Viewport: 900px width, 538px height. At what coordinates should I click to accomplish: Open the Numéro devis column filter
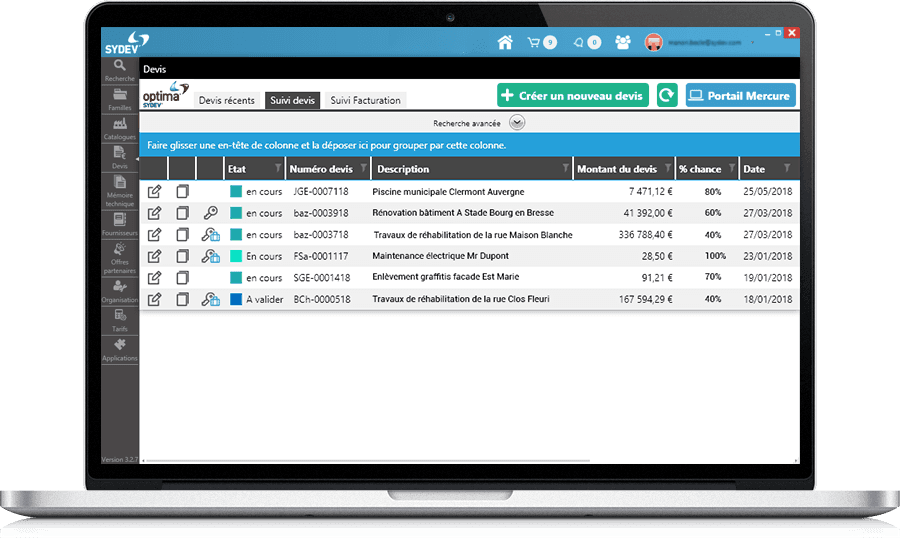(363, 168)
